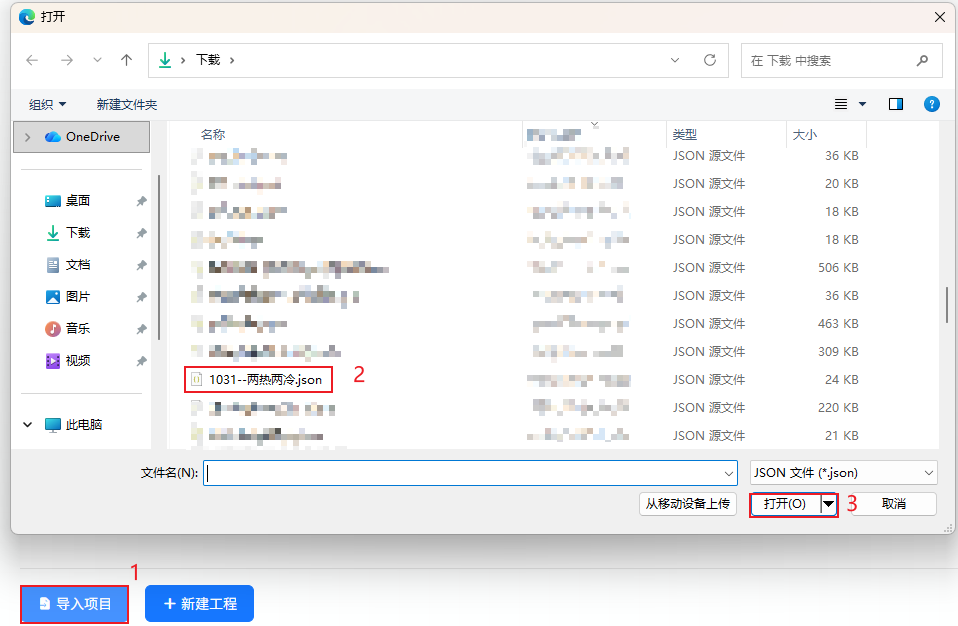
Task: Click 新建工程 button on the page
Action: click(x=199, y=603)
